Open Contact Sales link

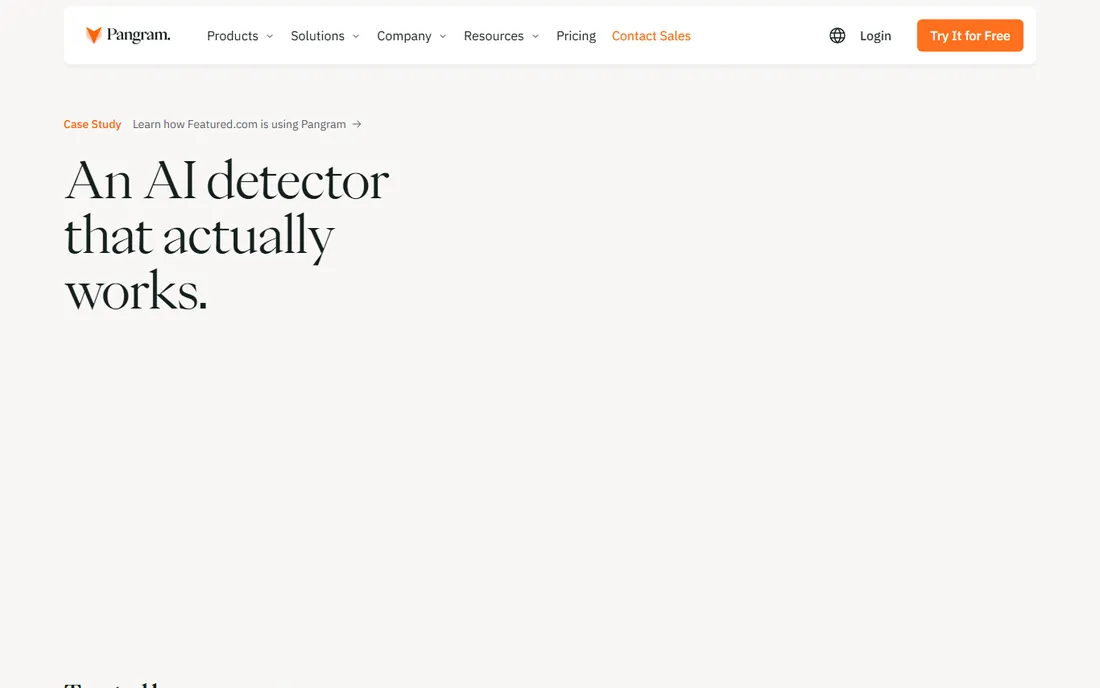coord(651,36)
